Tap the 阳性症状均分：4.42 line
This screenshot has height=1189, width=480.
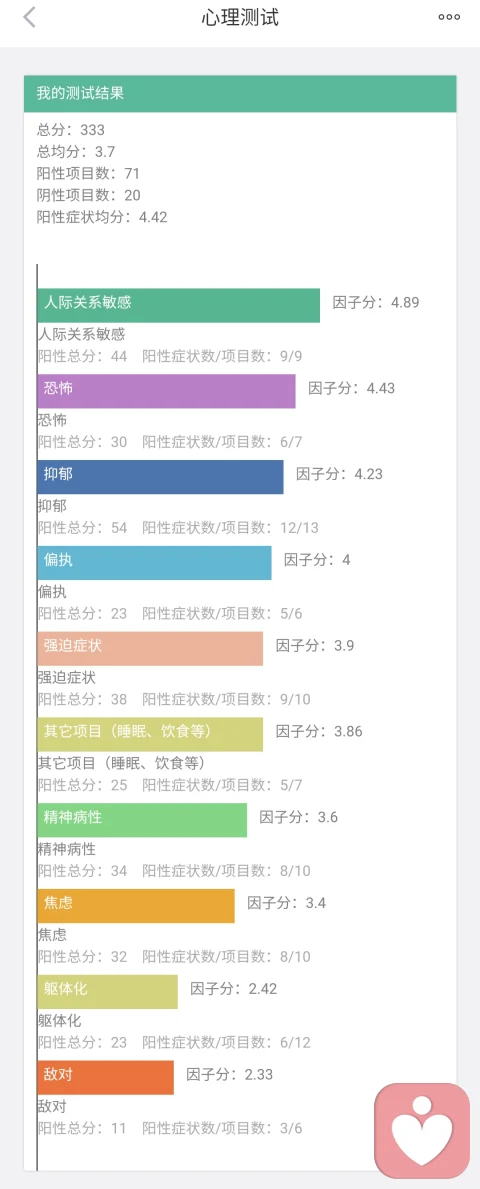(102, 217)
